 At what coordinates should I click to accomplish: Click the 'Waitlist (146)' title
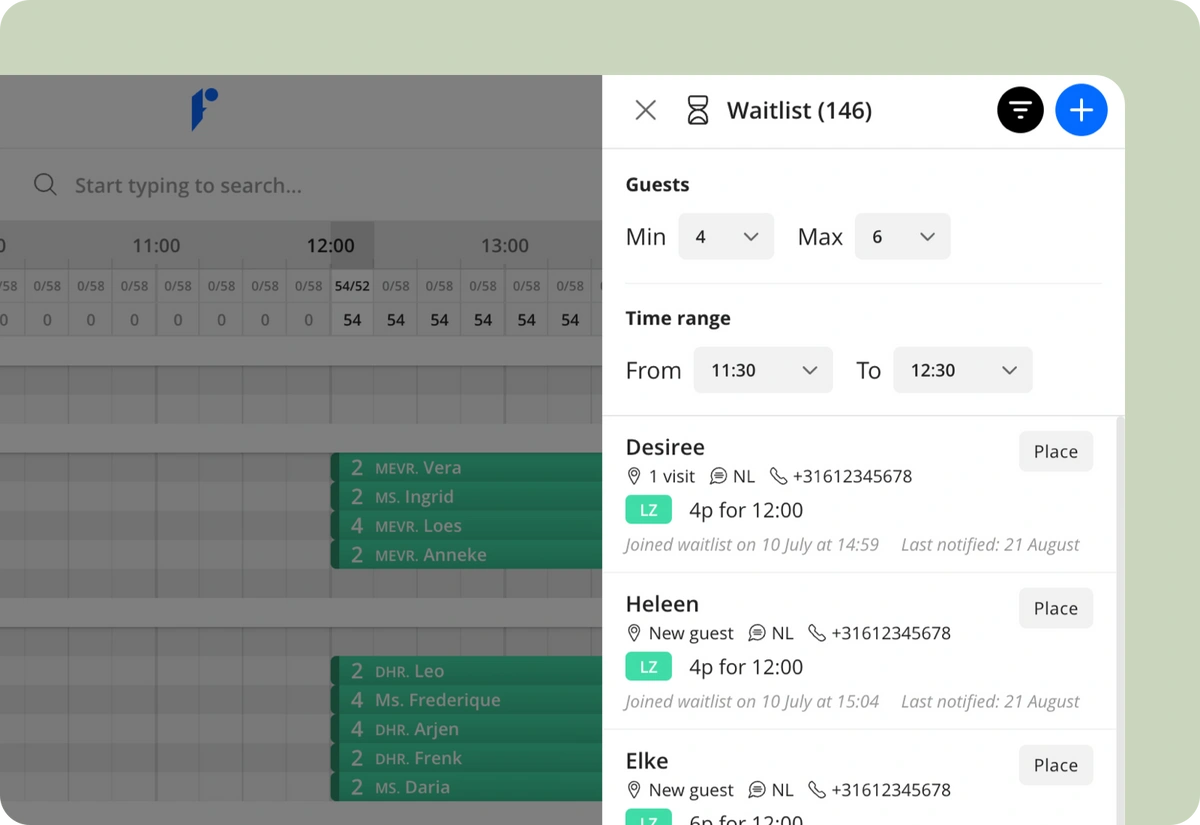pos(799,110)
